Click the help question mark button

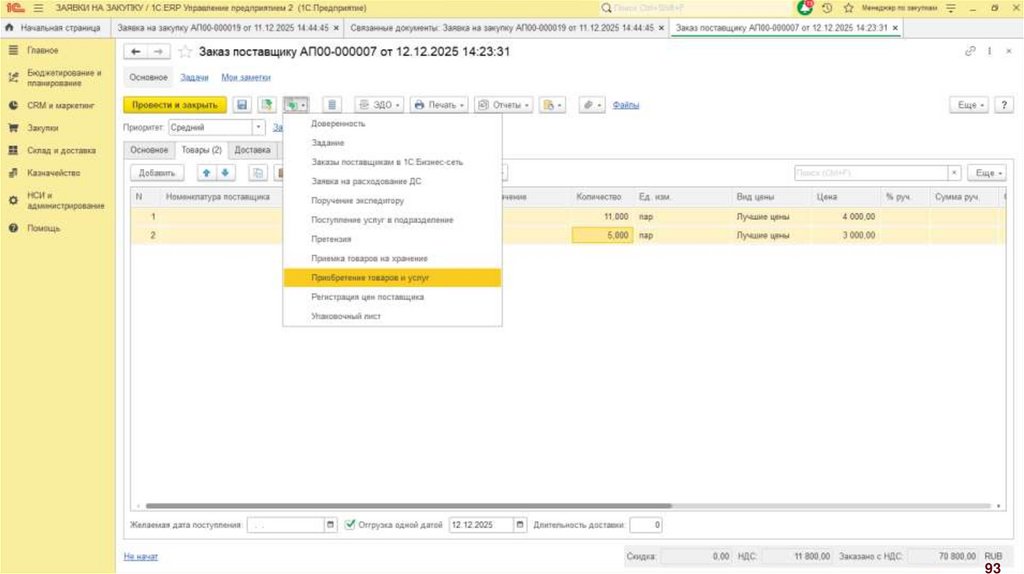[x=1004, y=104]
